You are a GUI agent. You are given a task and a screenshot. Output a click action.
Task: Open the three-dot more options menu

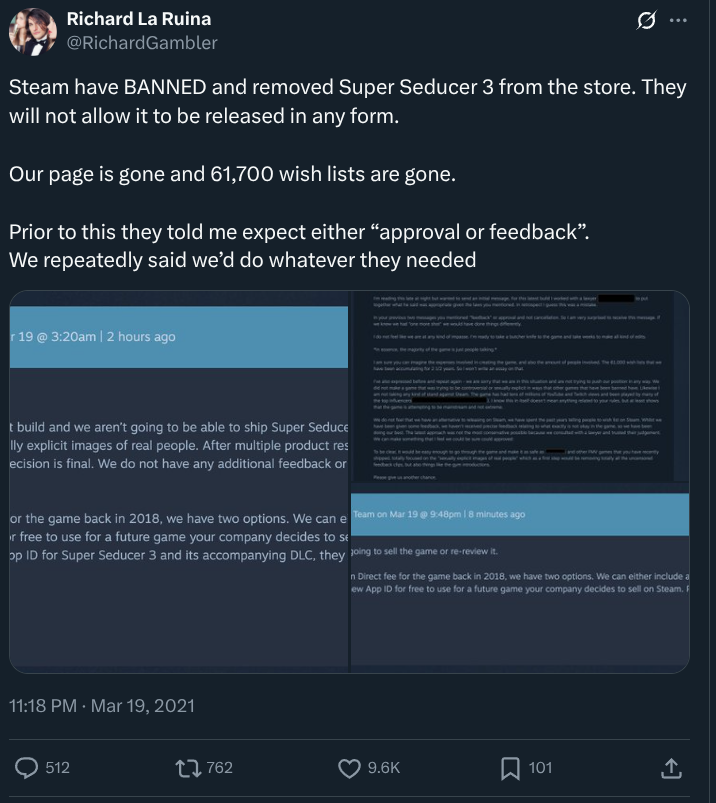click(679, 20)
